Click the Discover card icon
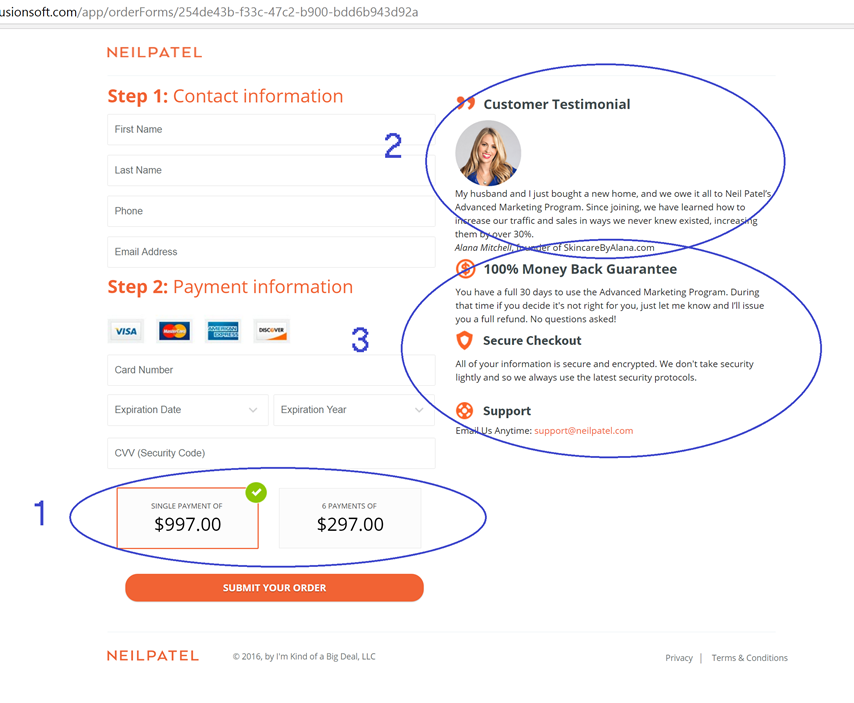854x703 pixels. [x=271, y=331]
